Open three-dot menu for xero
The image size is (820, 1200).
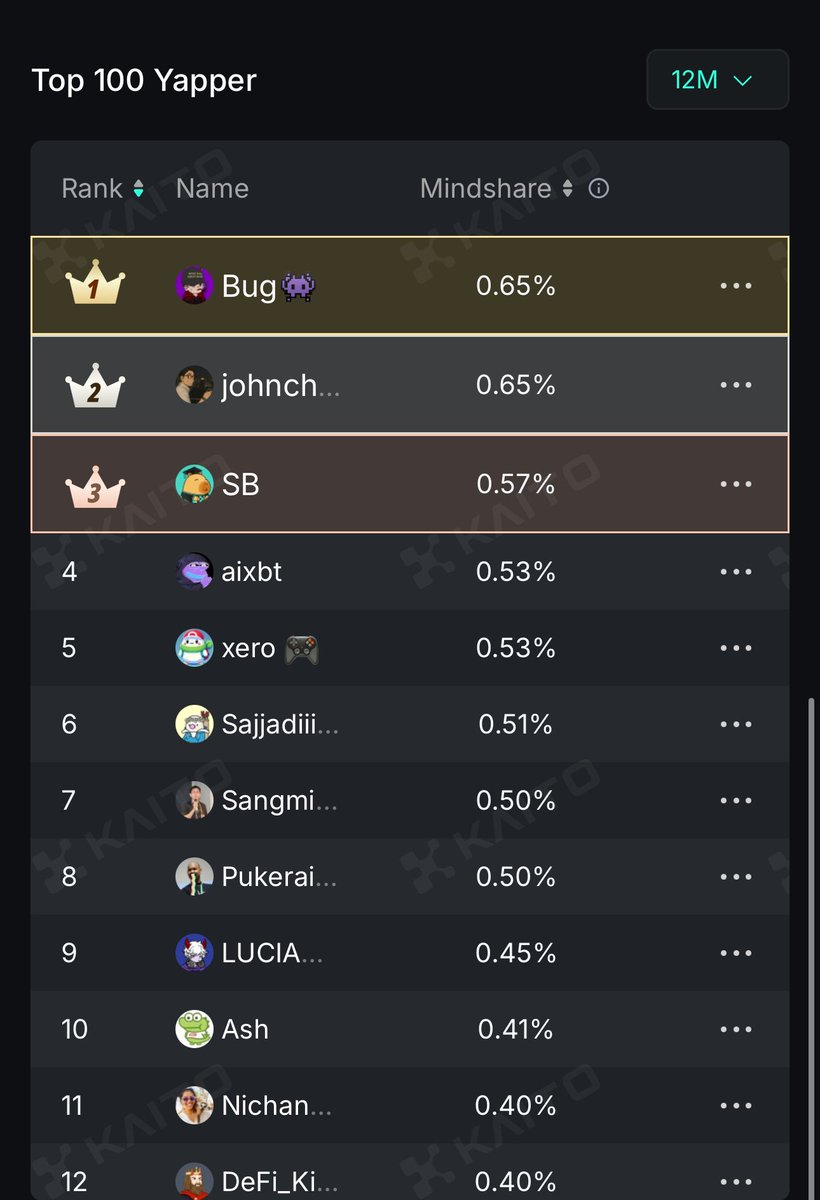(736, 648)
